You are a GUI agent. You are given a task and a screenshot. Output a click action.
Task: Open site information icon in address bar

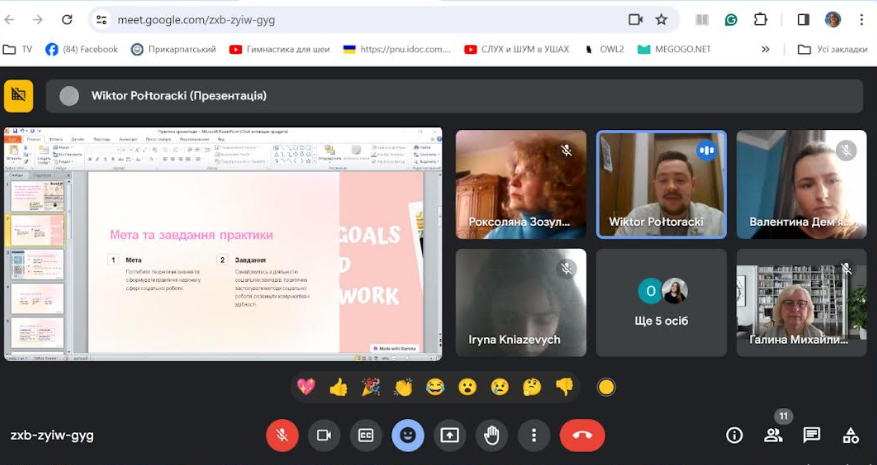point(101,20)
